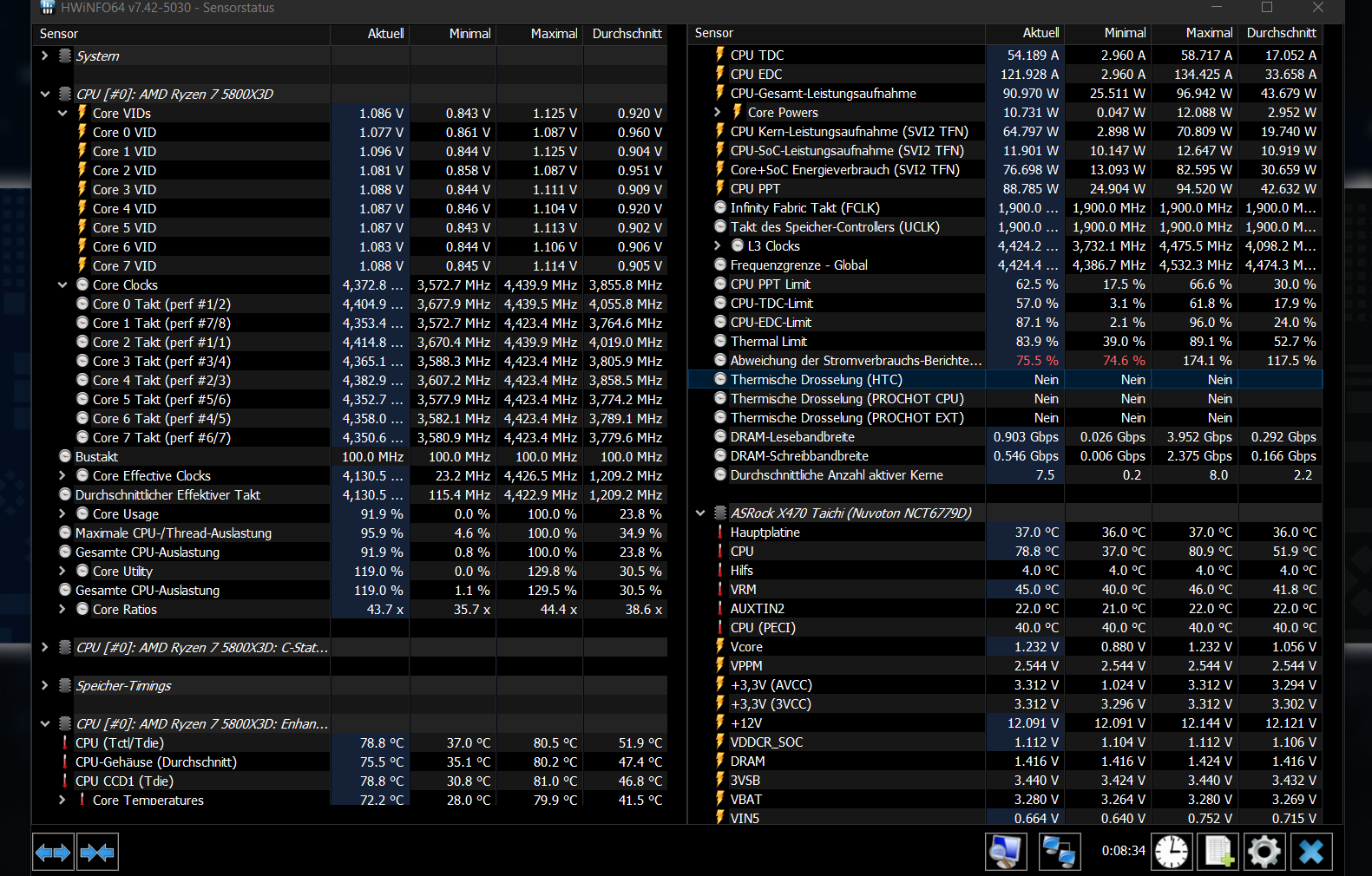1372x876 pixels.
Task: Click the Durchschnitt header above CPU TDC row
Action: coord(1281,33)
